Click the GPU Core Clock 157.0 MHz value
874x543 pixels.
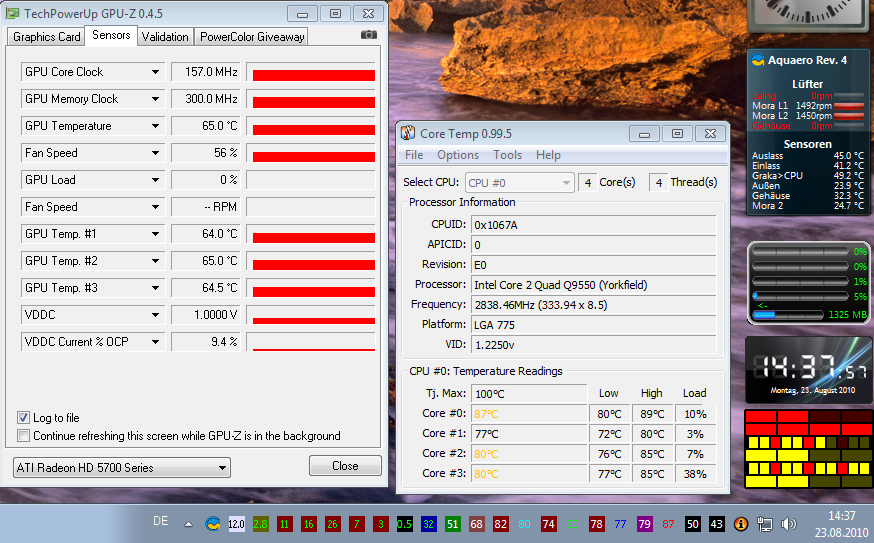coord(206,72)
